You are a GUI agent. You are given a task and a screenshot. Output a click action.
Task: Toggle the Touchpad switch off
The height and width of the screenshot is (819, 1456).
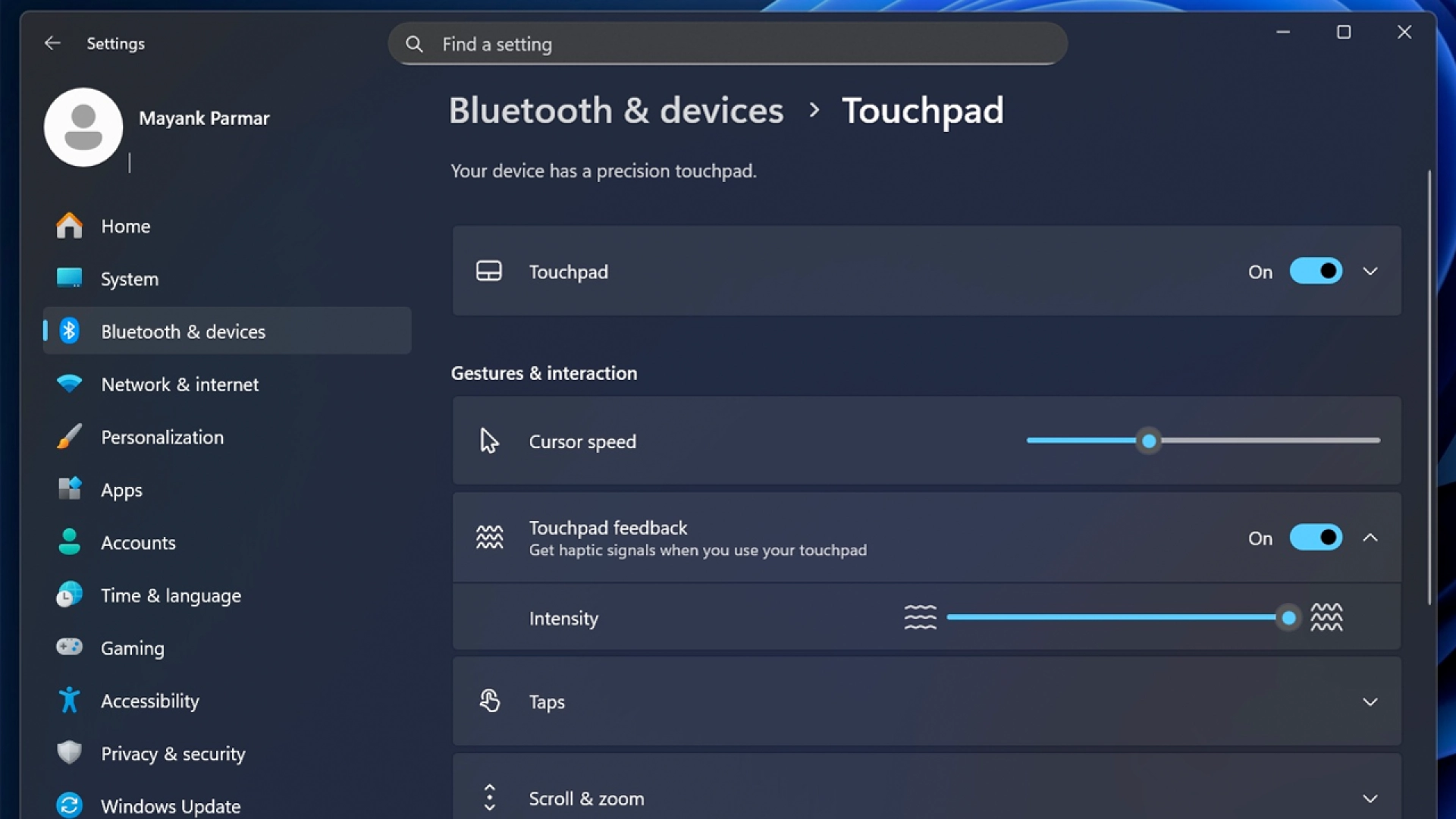coord(1316,271)
